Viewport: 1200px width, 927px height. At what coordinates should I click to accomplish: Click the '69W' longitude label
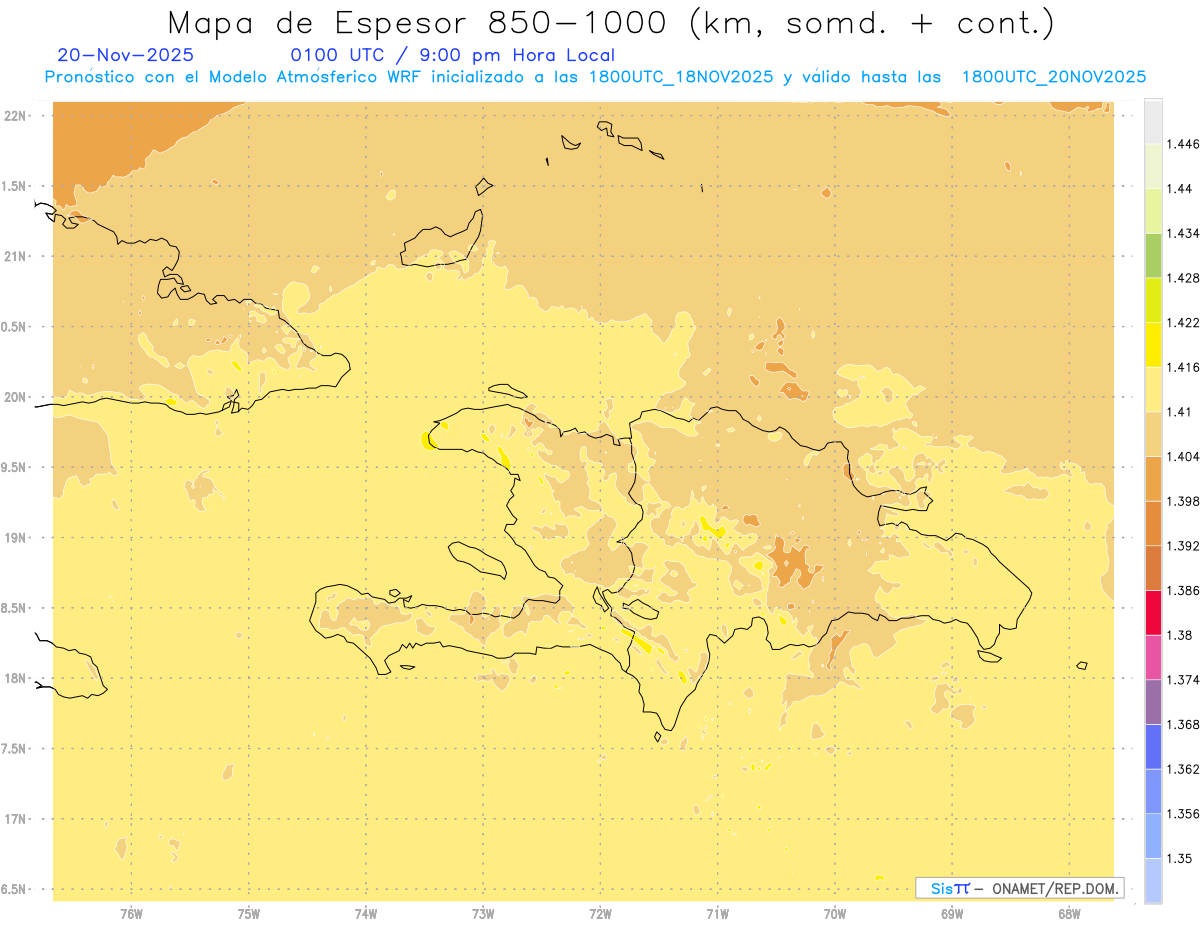[952, 914]
